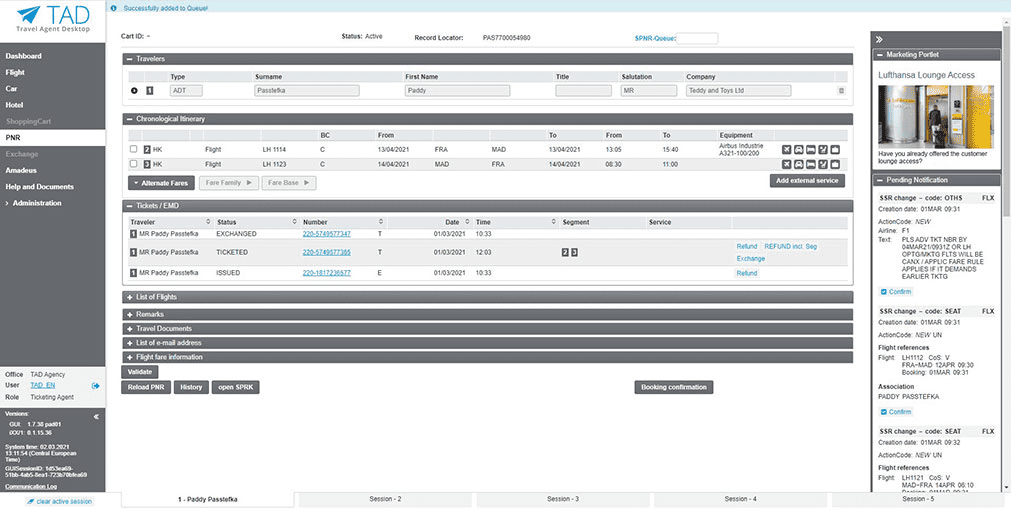Select the checkbox for flight LH 1114

(133, 150)
